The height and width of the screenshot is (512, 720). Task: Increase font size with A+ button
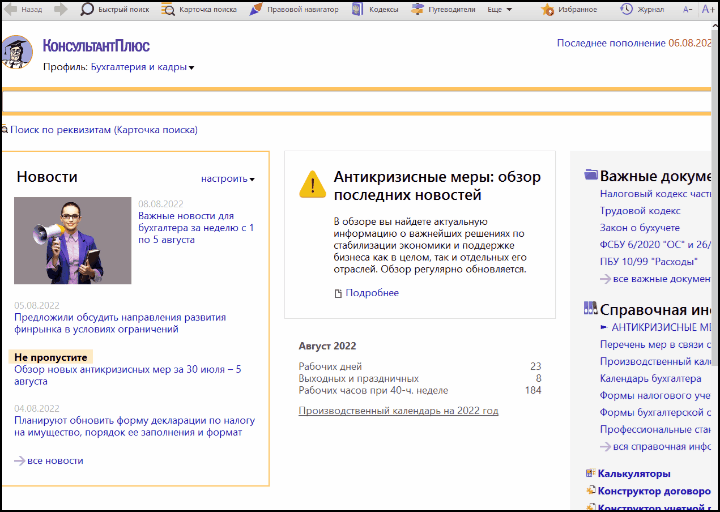pos(708,9)
